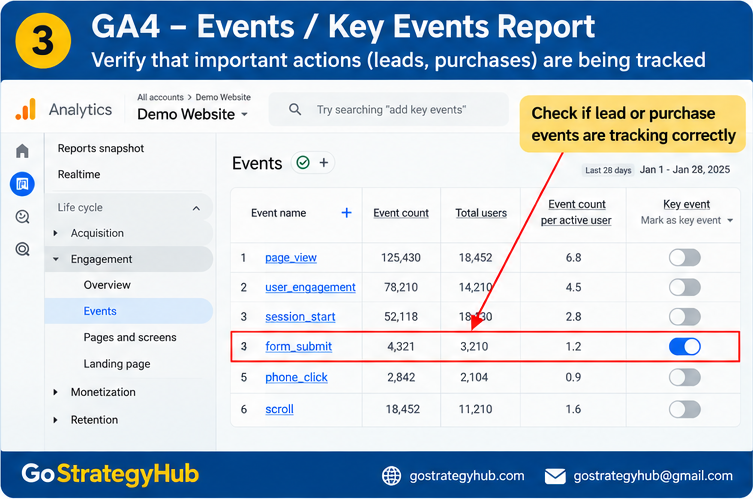Open the Explore icon in the left rail
Screen dimensions: 753x499
click(22, 217)
